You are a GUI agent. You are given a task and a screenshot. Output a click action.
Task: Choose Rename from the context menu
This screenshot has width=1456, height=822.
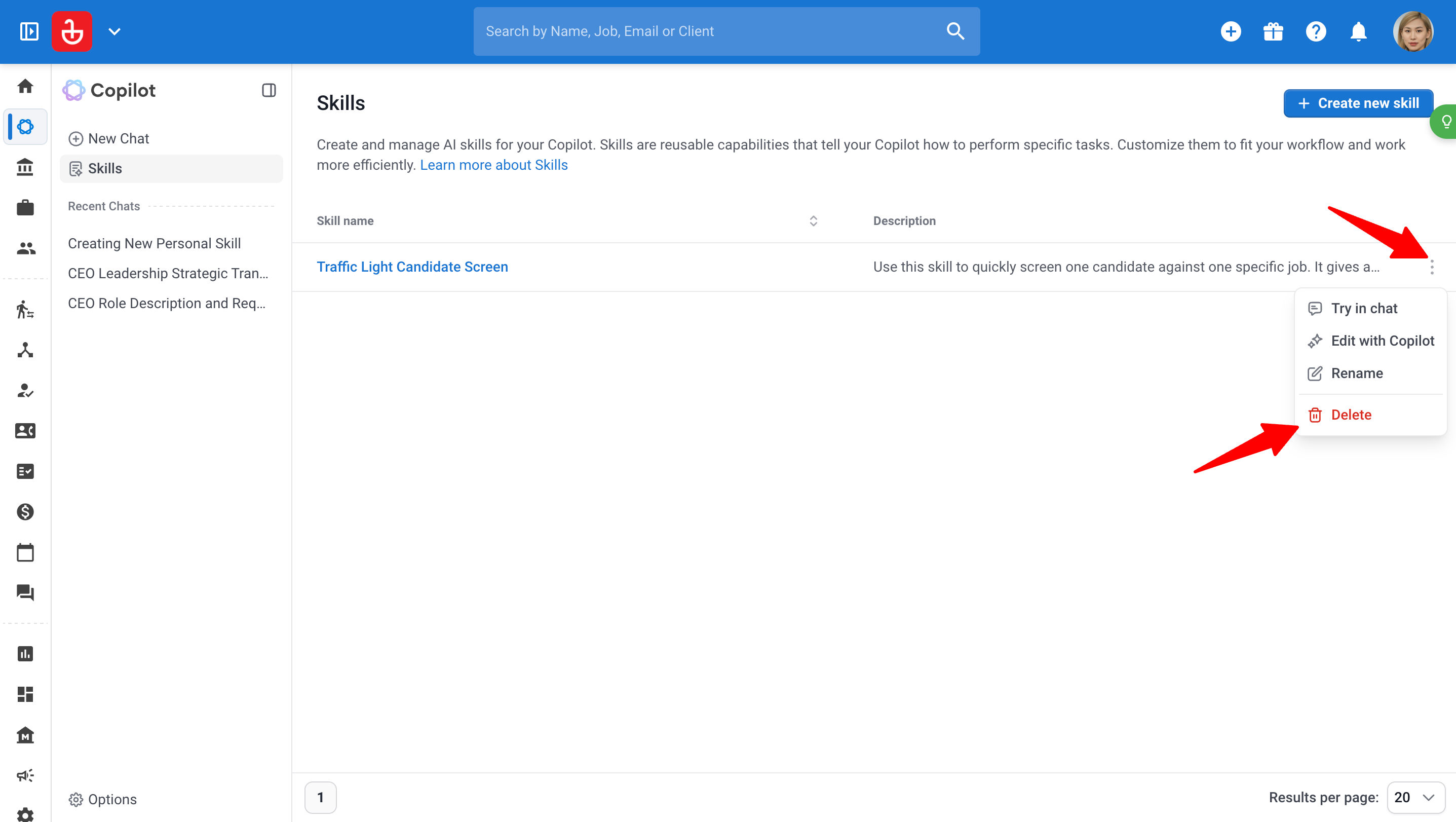coord(1371,373)
